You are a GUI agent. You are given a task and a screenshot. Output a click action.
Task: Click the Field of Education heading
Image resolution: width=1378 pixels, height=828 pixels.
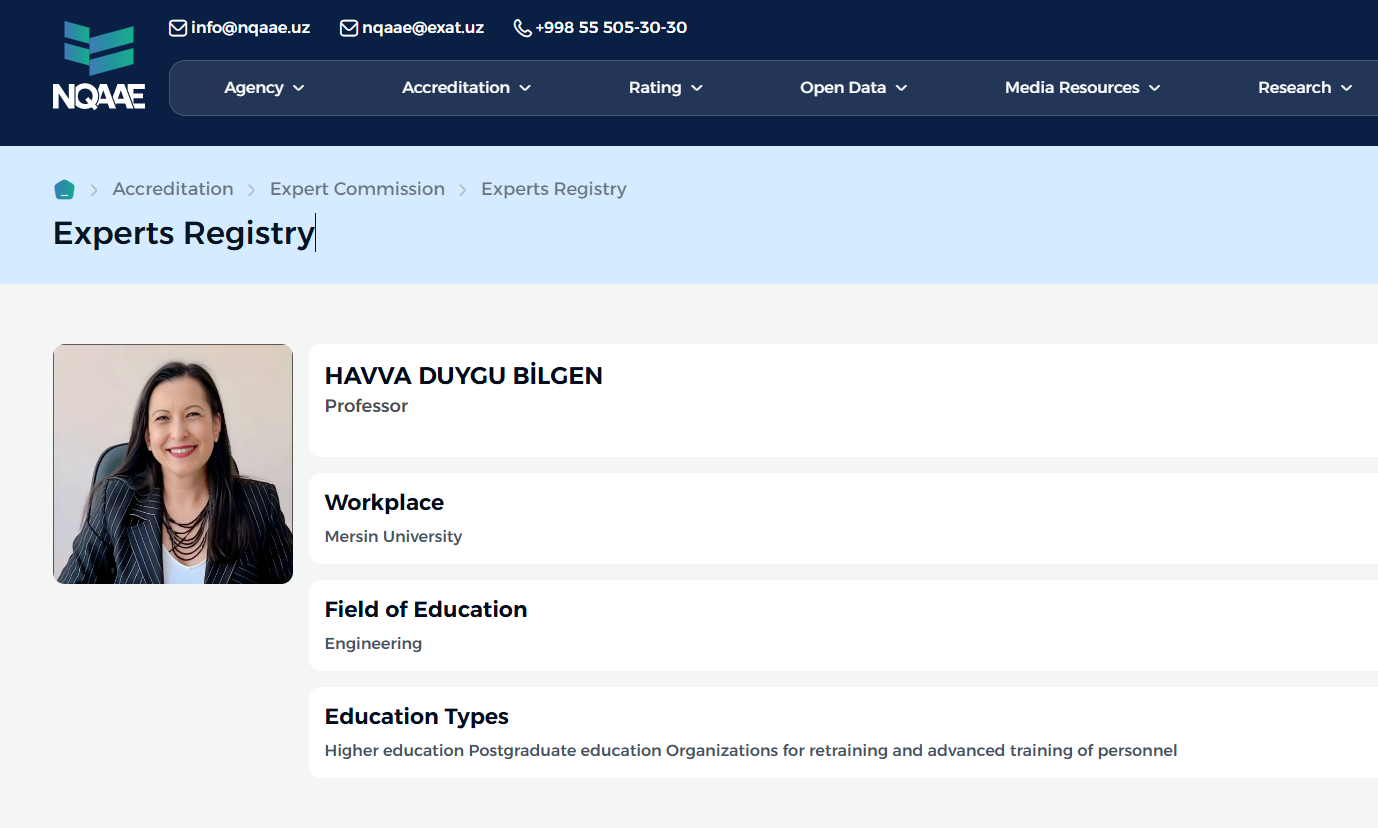point(426,609)
